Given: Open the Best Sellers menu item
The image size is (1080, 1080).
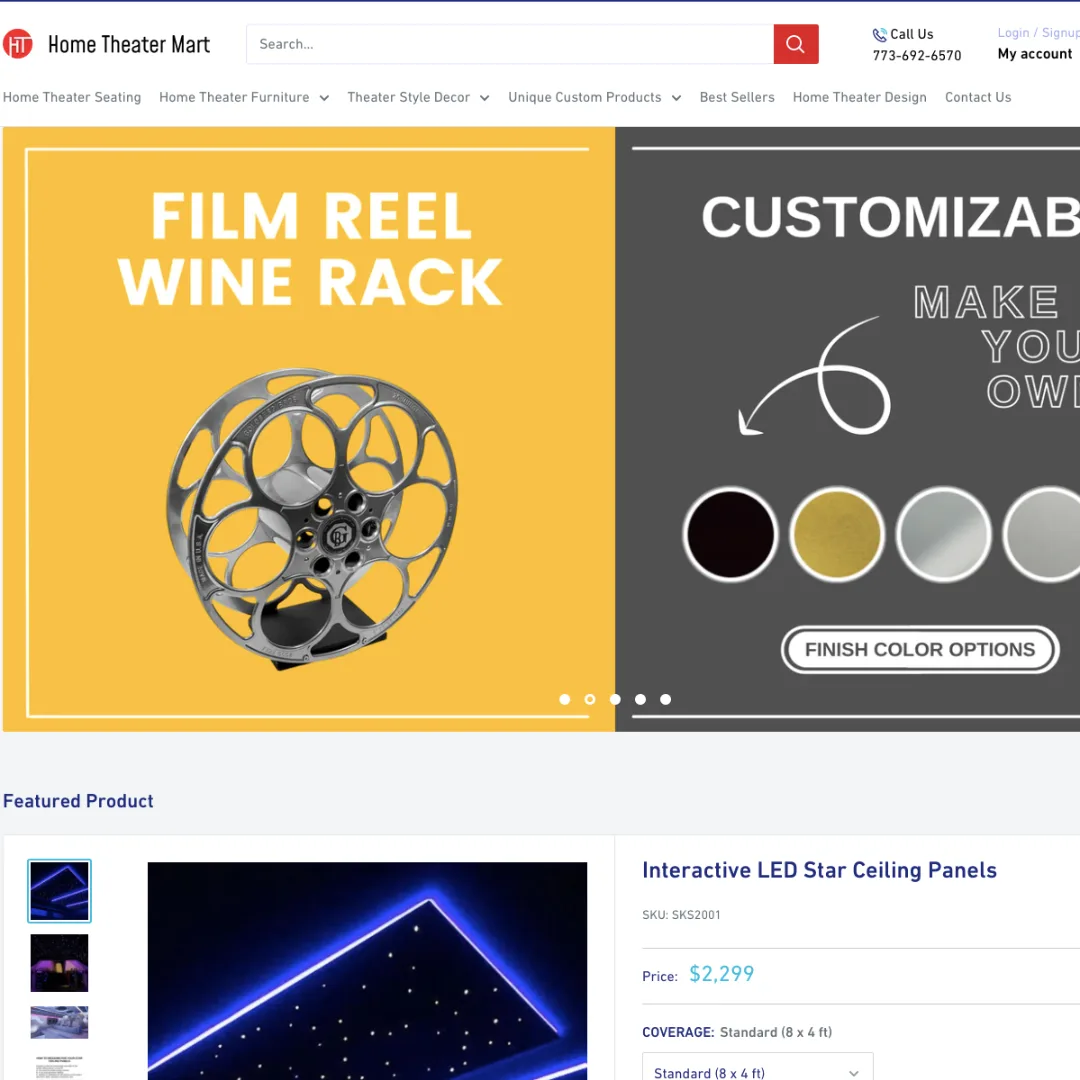Looking at the screenshot, I should 737,98.
